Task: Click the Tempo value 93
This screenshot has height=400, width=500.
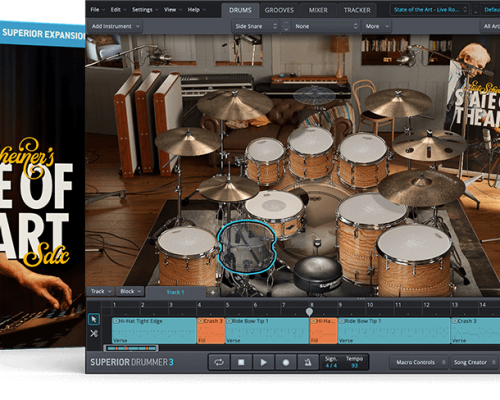Action: (x=354, y=366)
